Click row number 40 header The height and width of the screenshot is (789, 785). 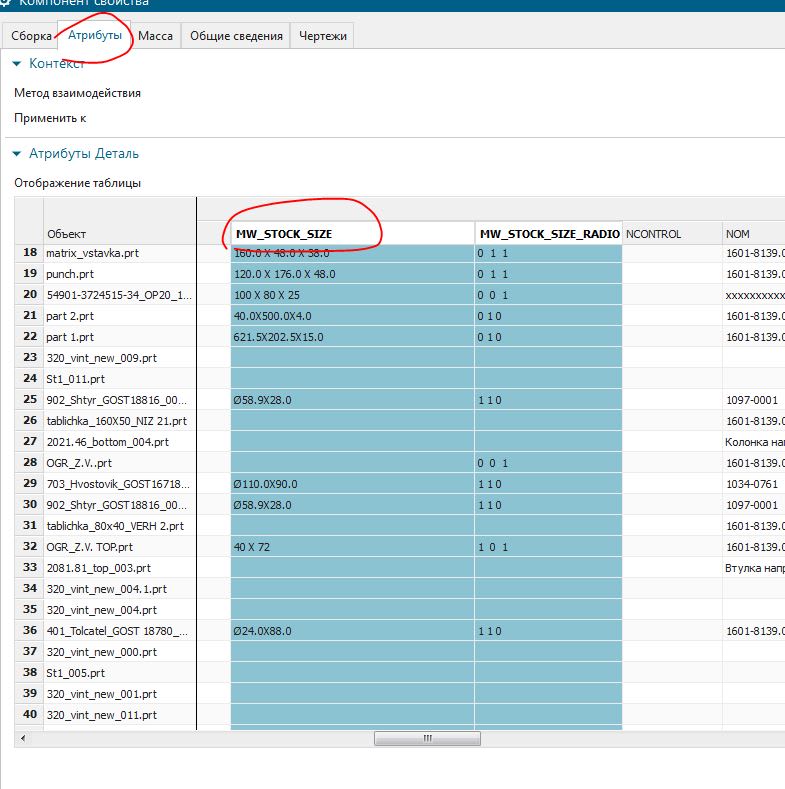(x=30, y=715)
